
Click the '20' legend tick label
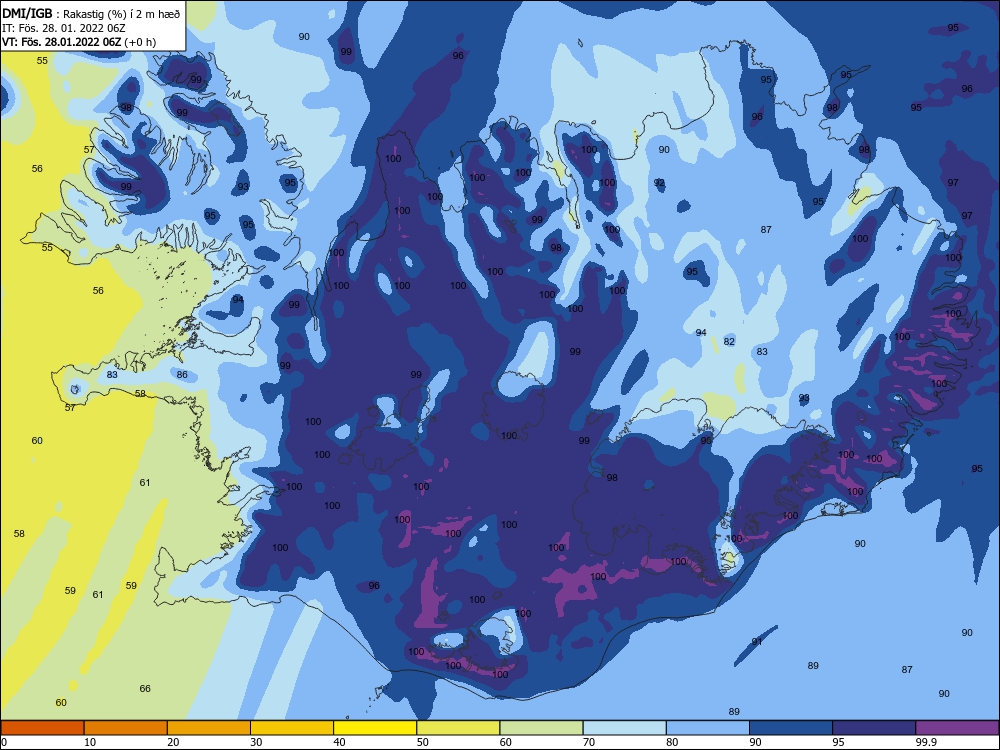(x=173, y=742)
